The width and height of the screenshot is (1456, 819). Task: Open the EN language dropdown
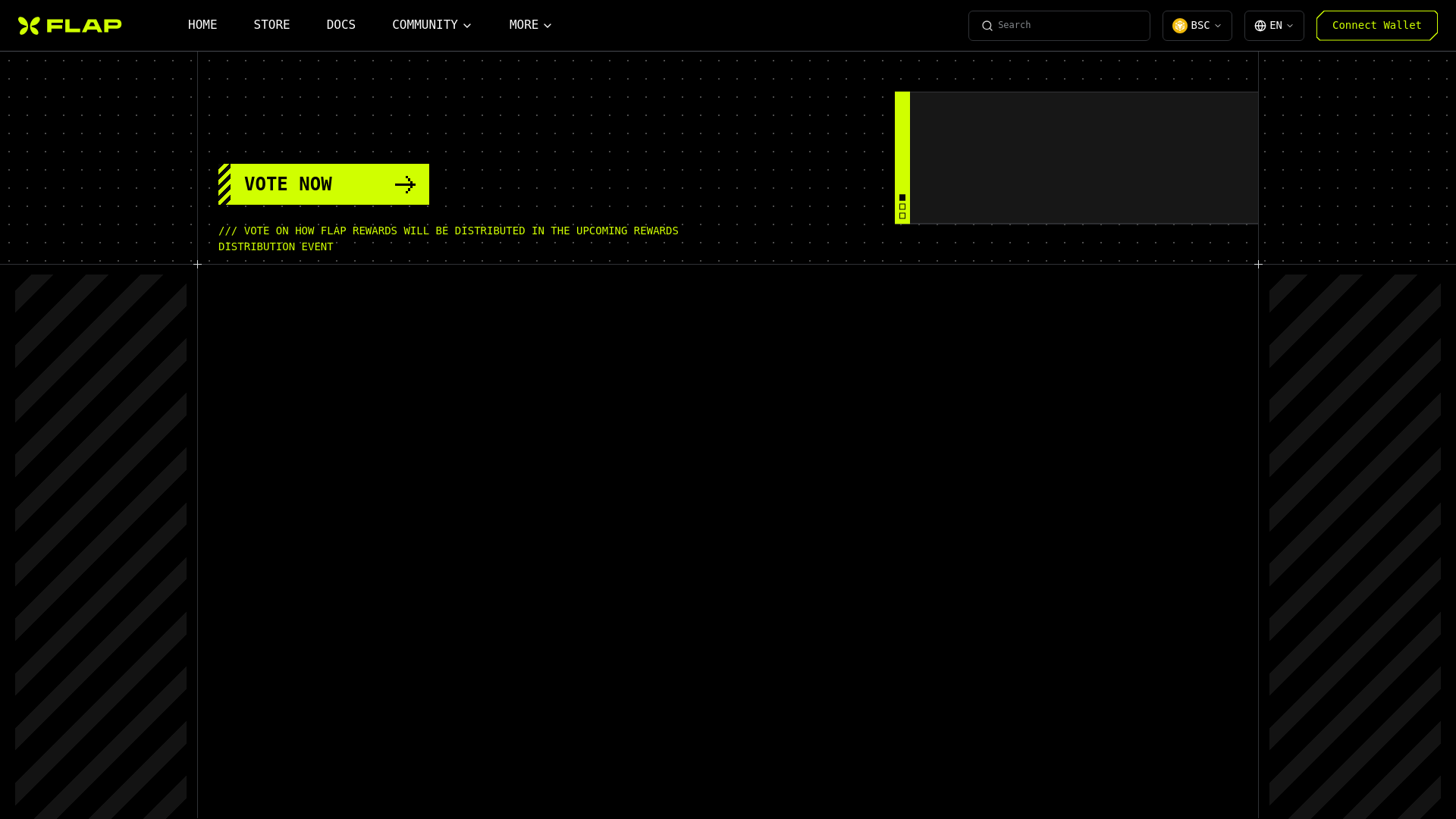pos(1274,26)
